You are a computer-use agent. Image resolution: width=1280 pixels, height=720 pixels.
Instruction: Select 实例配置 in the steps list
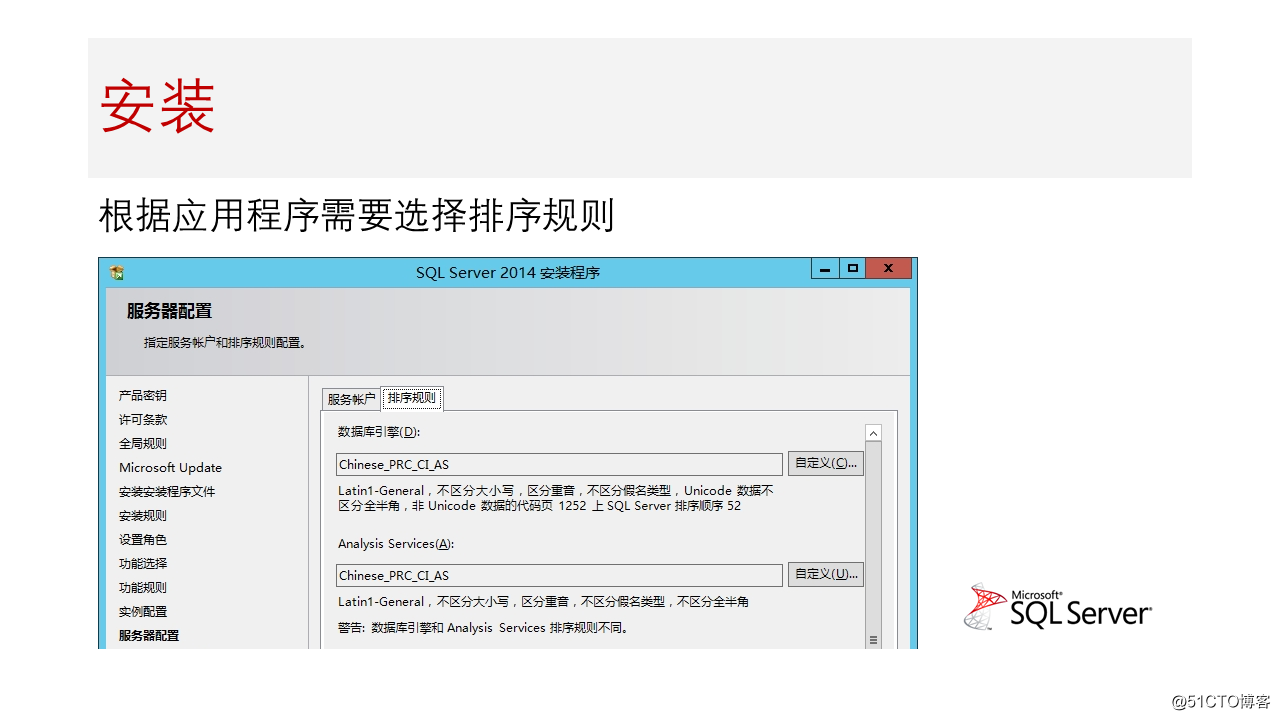point(143,612)
